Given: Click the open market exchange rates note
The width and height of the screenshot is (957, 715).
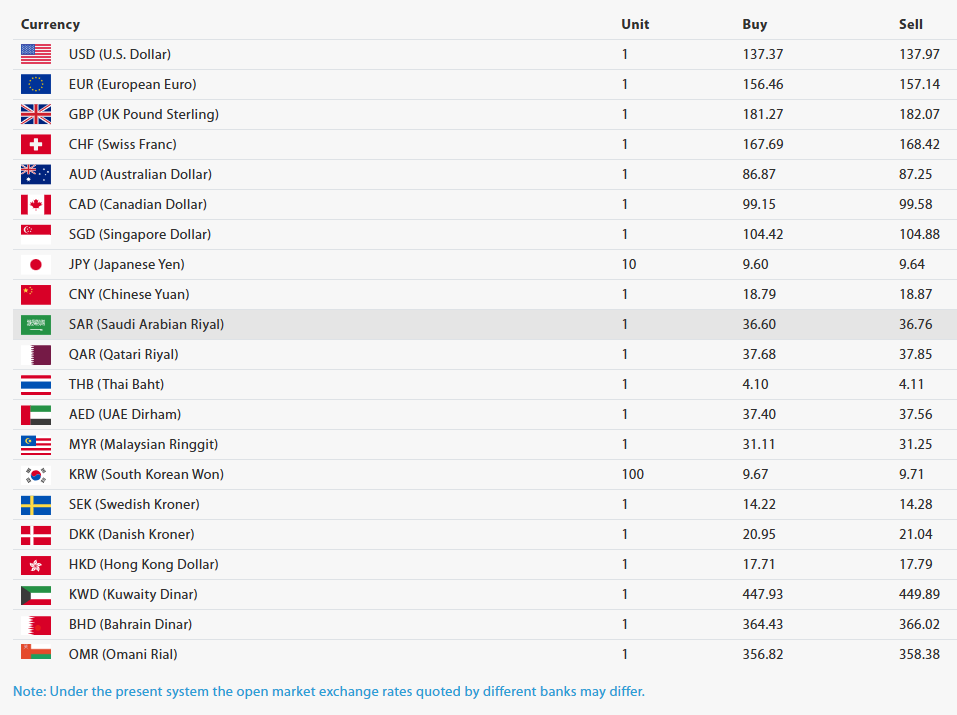Looking at the screenshot, I should coord(329,691).
